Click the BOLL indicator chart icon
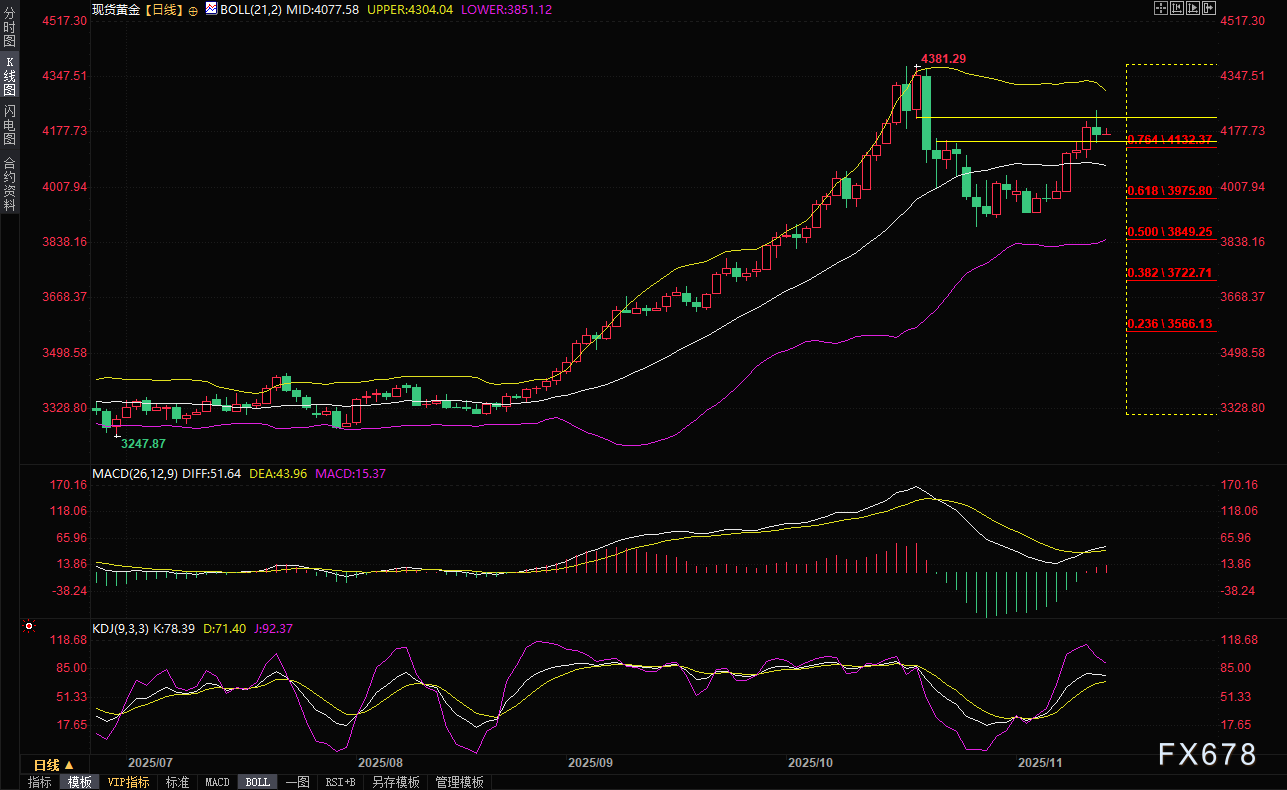 click(x=210, y=9)
